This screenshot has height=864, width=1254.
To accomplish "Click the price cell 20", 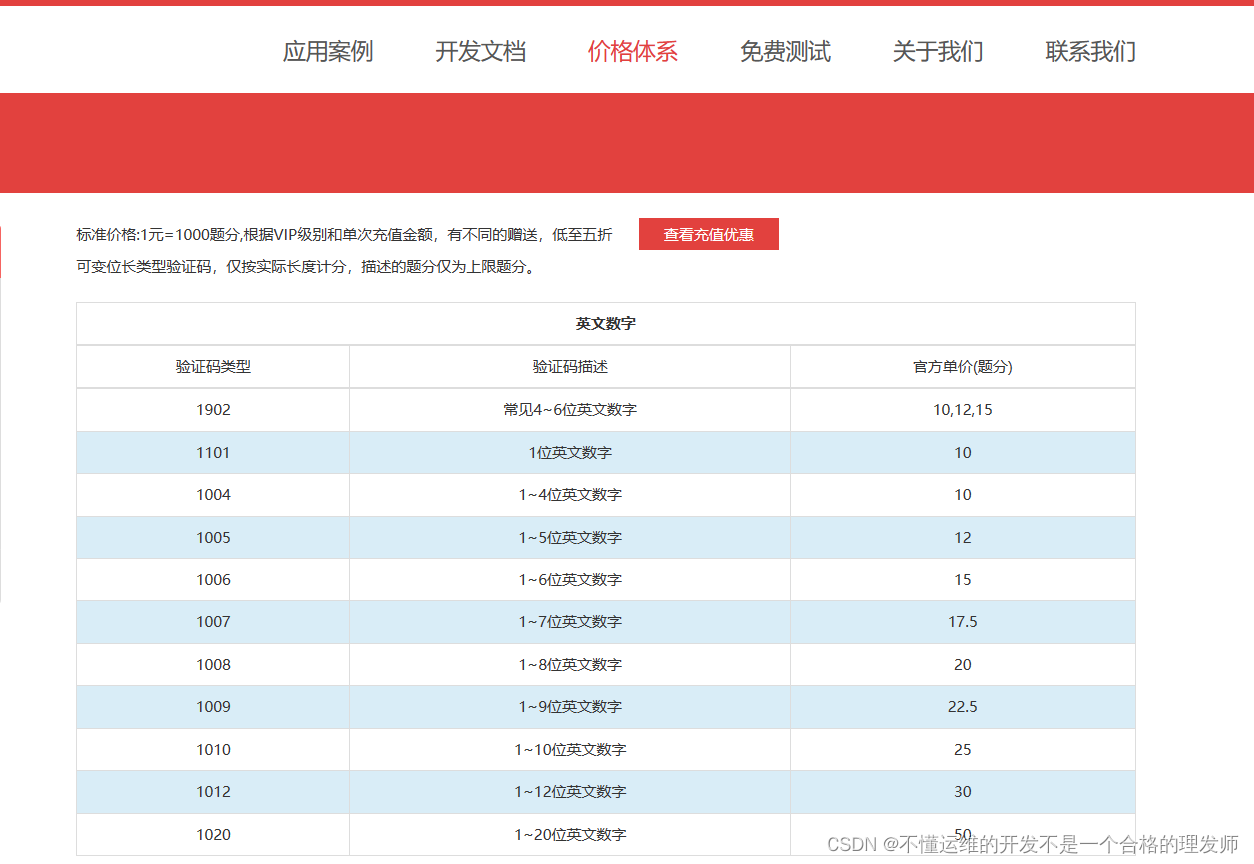I will 963,665.
